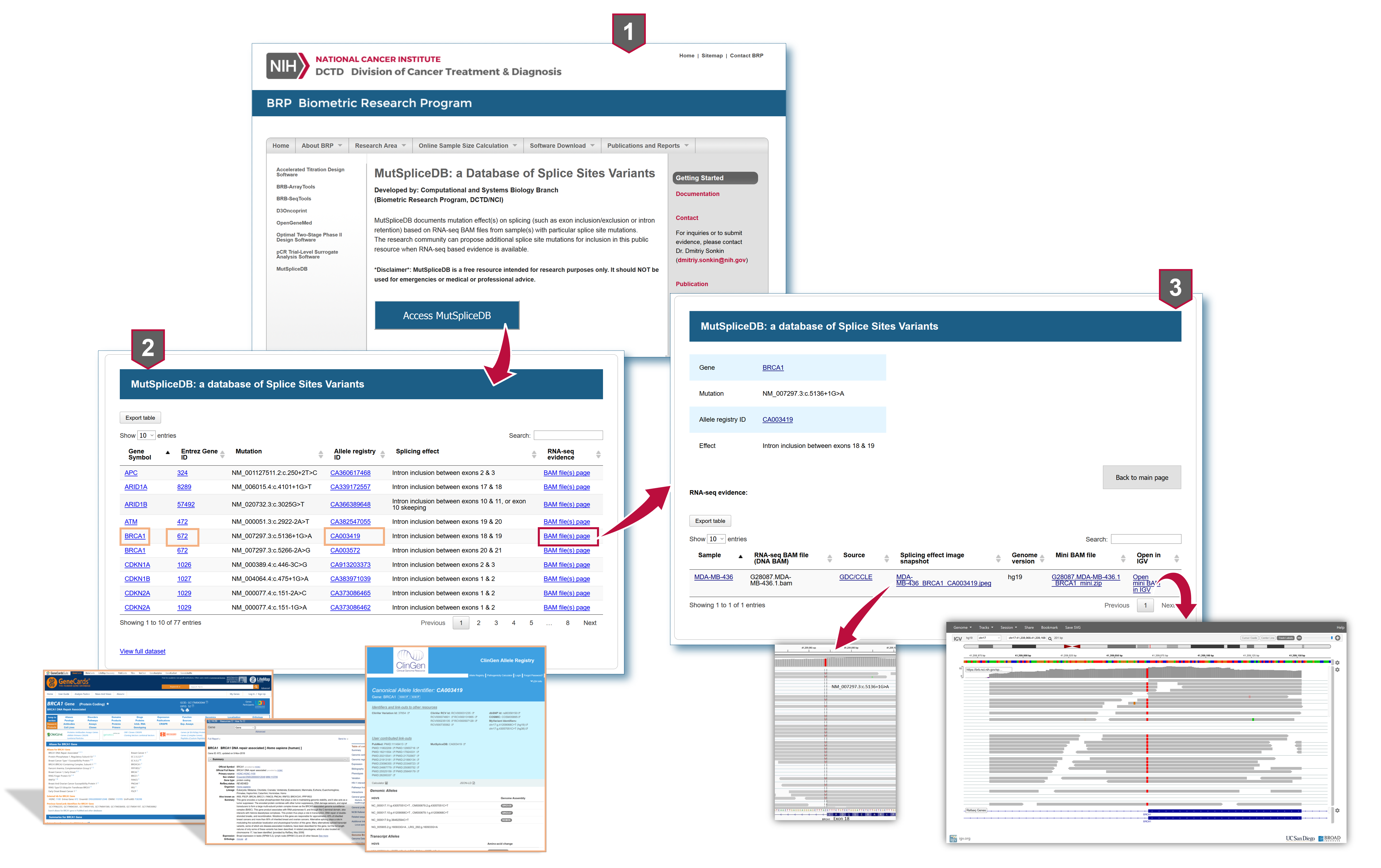Zoom in with the IGV plus button

(x=1337, y=638)
